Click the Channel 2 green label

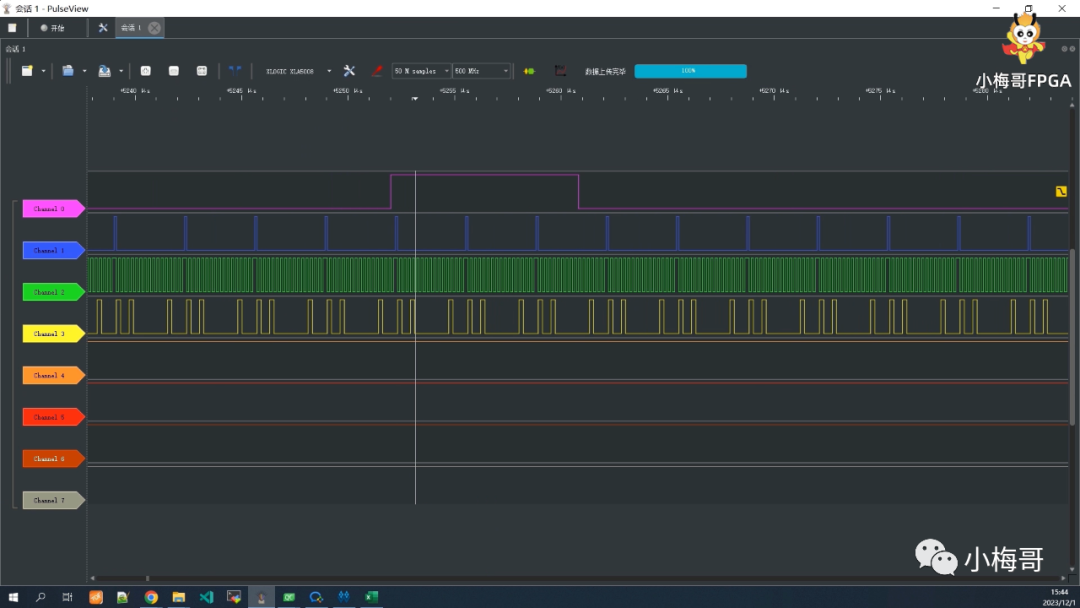53,292
